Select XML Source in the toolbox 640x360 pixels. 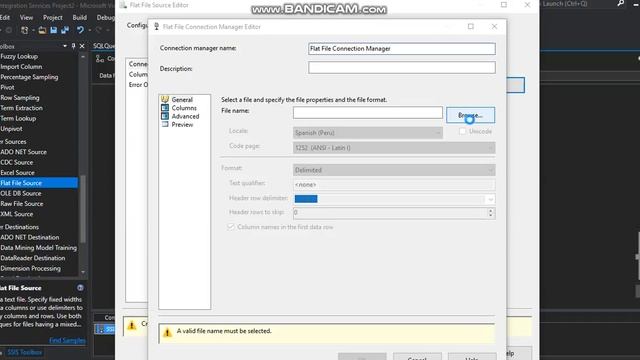(16, 214)
